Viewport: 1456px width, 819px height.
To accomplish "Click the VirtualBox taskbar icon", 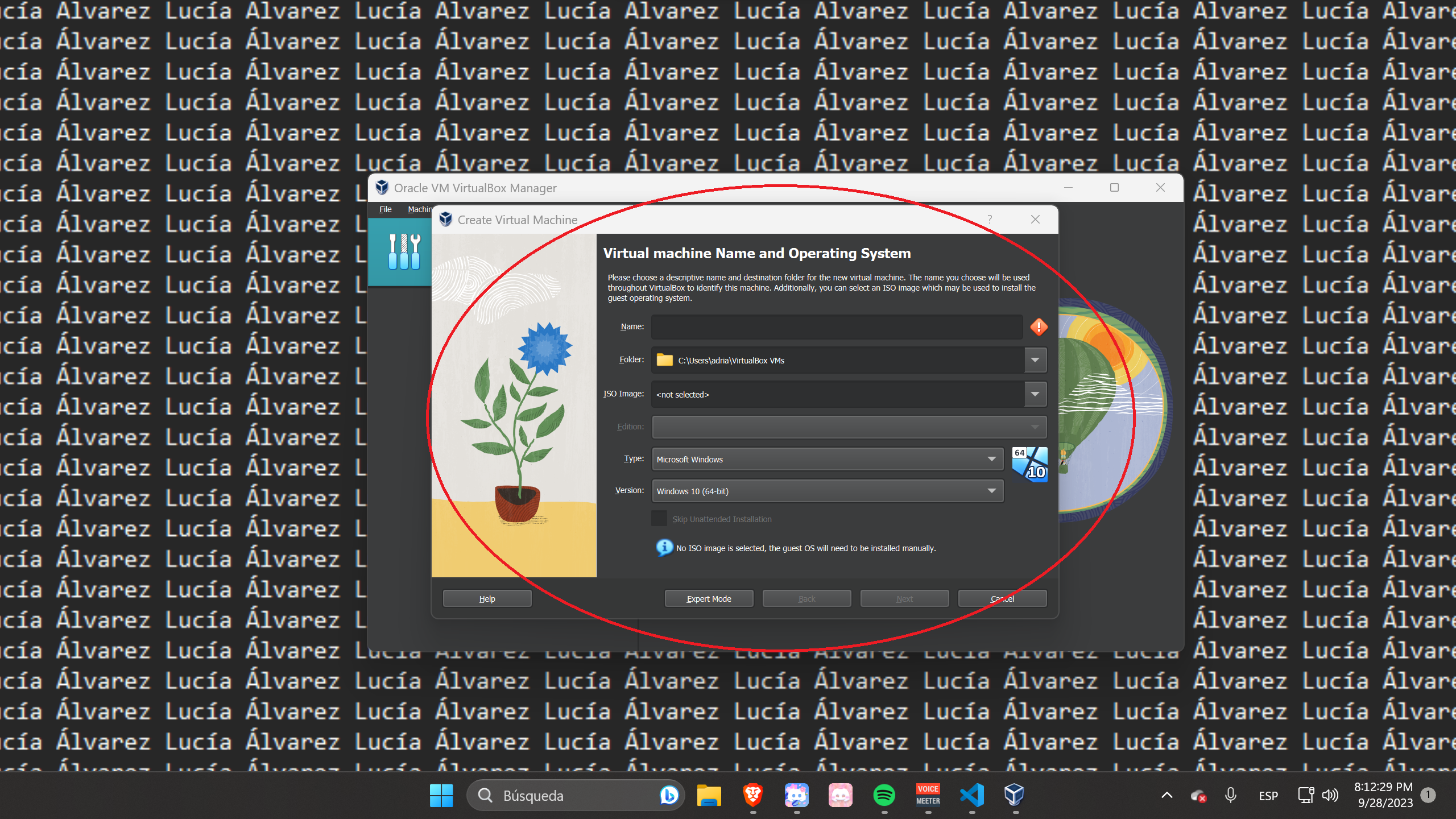I will [1015, 795].
